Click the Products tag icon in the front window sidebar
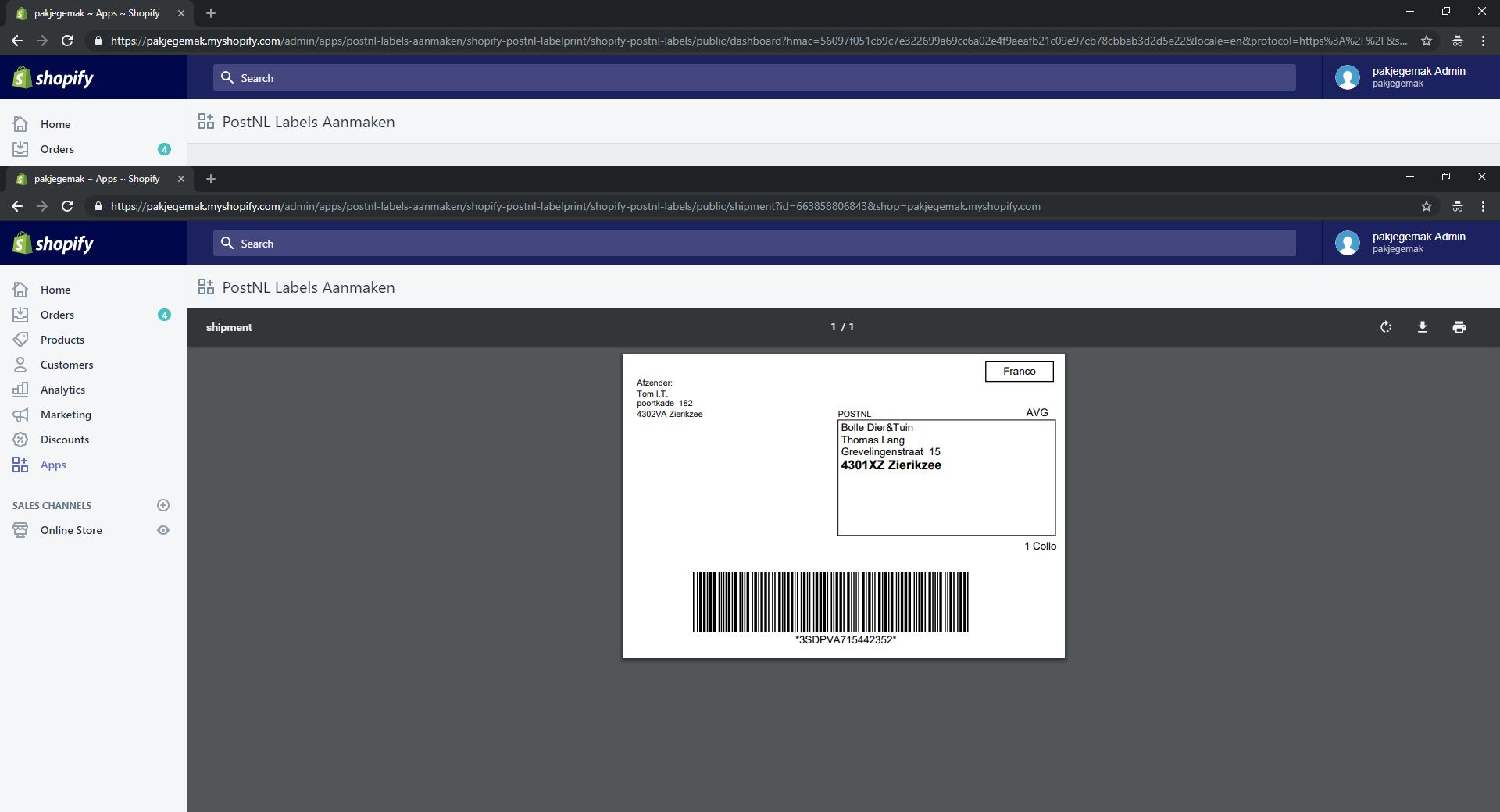1500x812 pixels. point(20,340)
